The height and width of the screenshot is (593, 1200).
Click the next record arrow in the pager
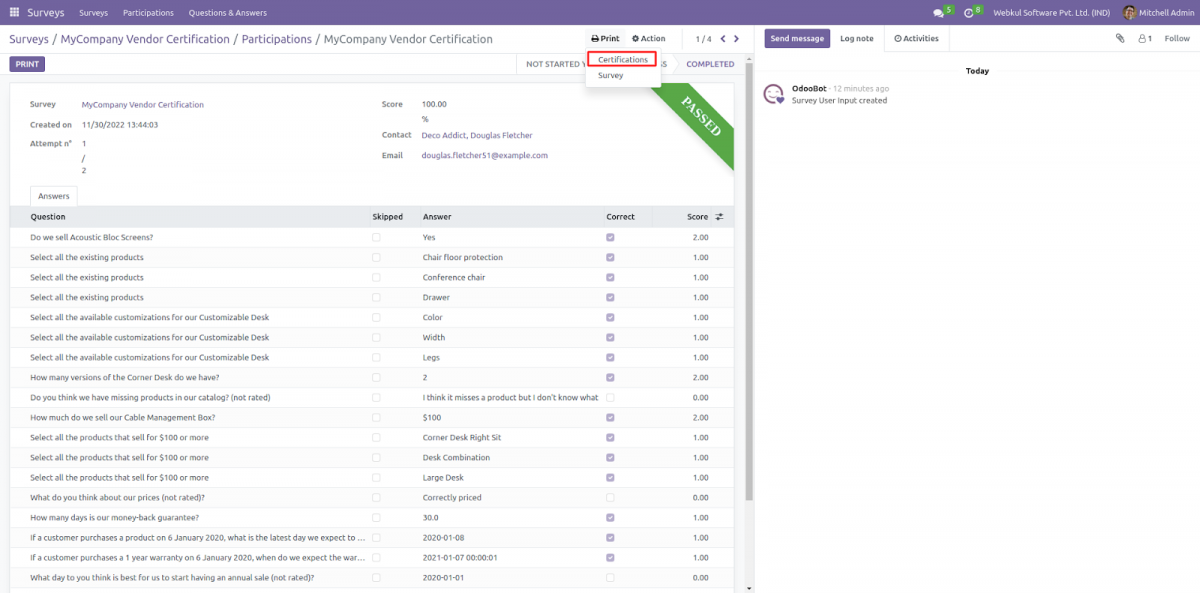tap(737, 38)
